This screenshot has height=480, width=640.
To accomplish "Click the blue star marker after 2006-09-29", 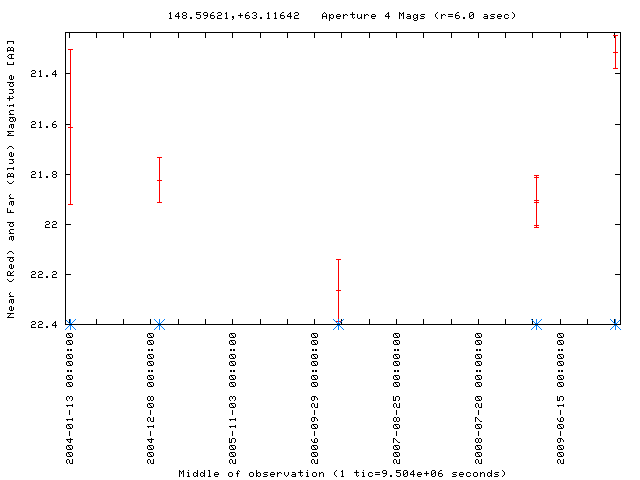I will (x=338, y=324).
